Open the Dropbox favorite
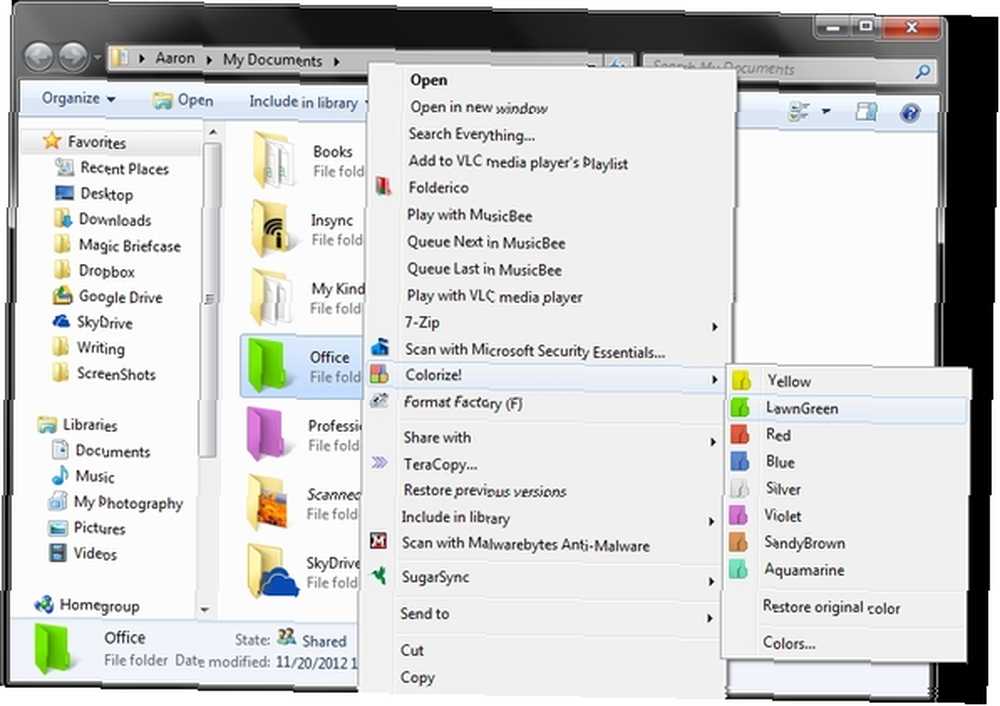The height and width of the screenshot is (706, 1000). click(107, 270)
